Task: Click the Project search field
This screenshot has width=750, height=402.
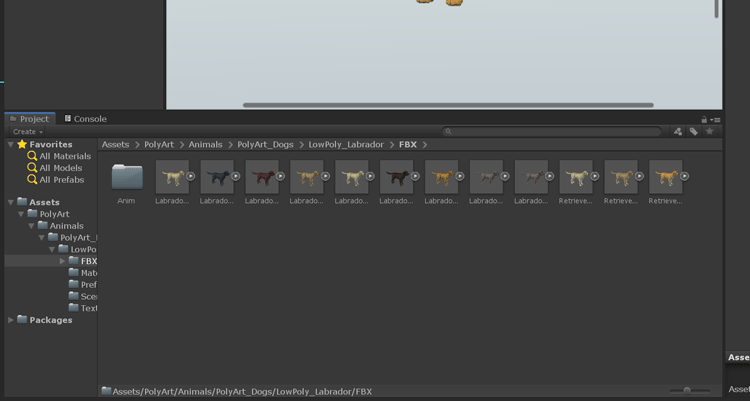Action: click(x=551, y=131)
